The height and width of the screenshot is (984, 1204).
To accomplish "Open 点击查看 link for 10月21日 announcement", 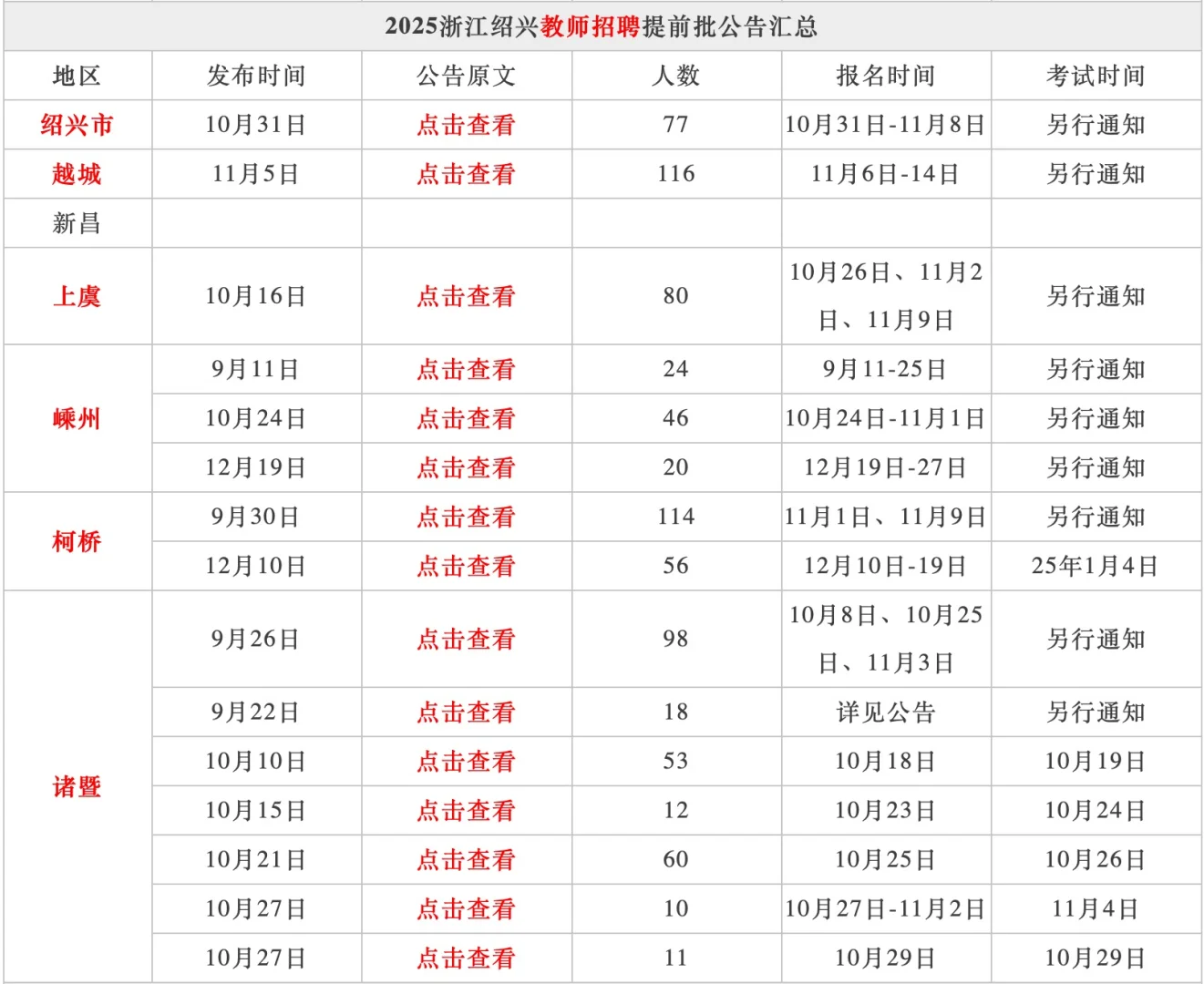I will [466, 859].
